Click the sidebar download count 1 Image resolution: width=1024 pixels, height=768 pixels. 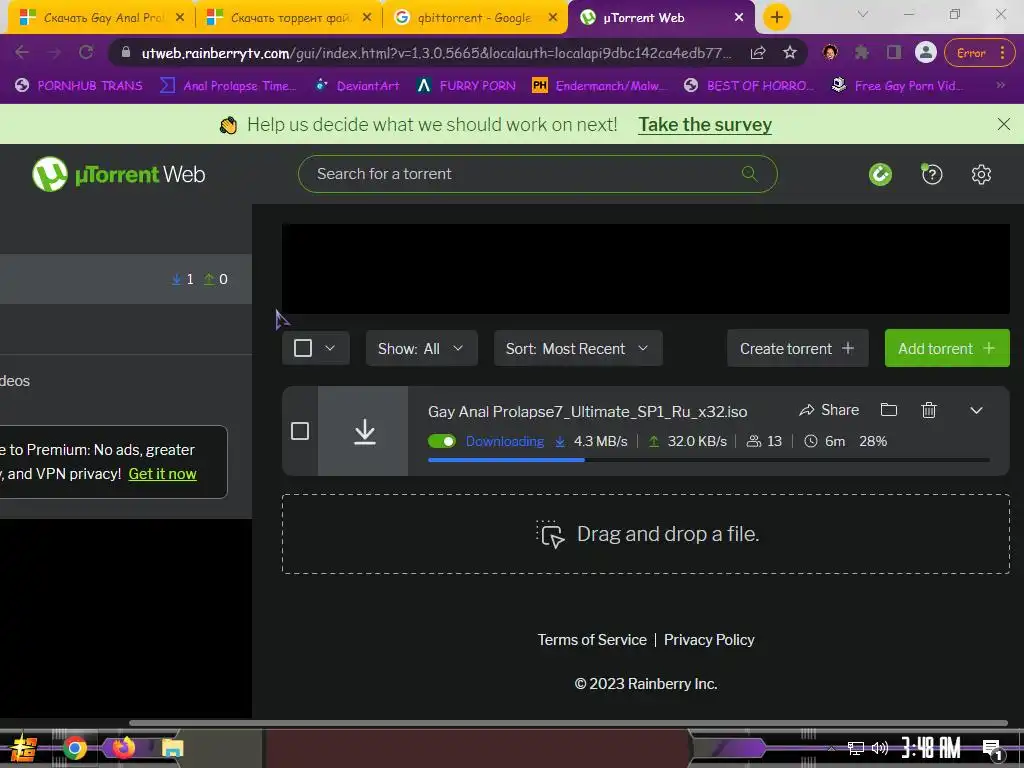pos(183,280)
